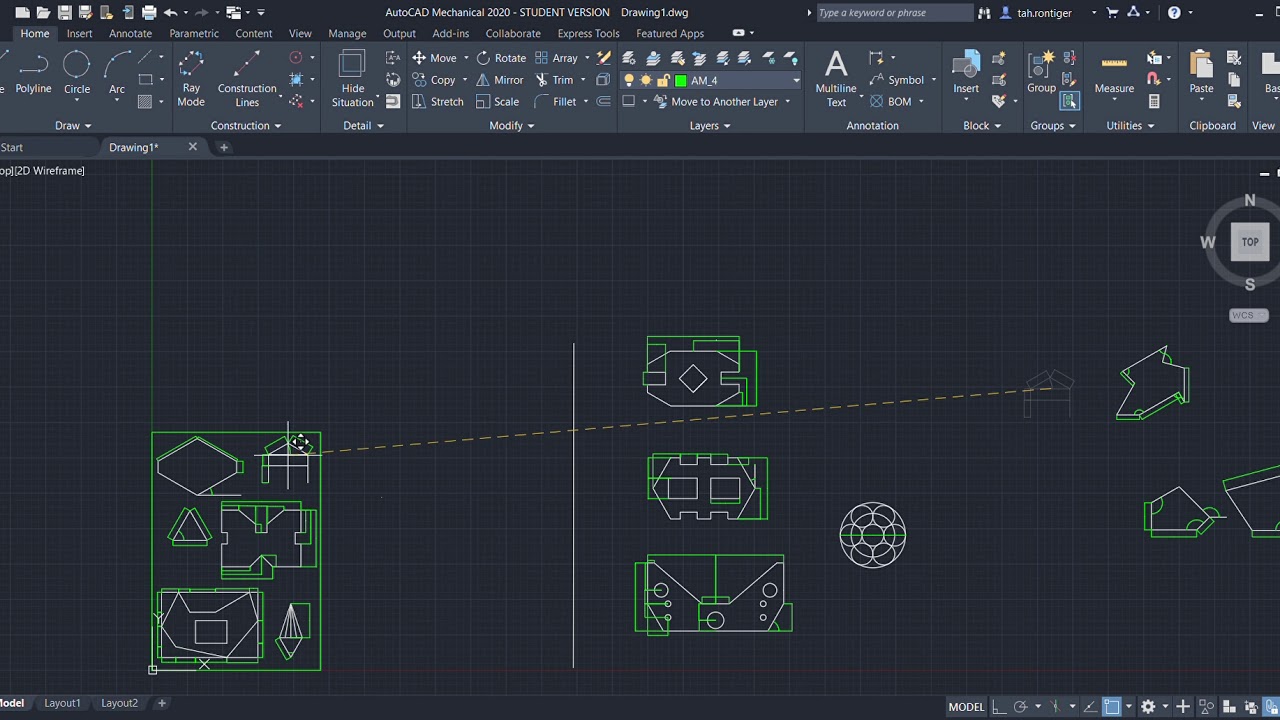Screen dimensions: 1280x720
Task: Click the search keyword input field
Action: [893, 13]
